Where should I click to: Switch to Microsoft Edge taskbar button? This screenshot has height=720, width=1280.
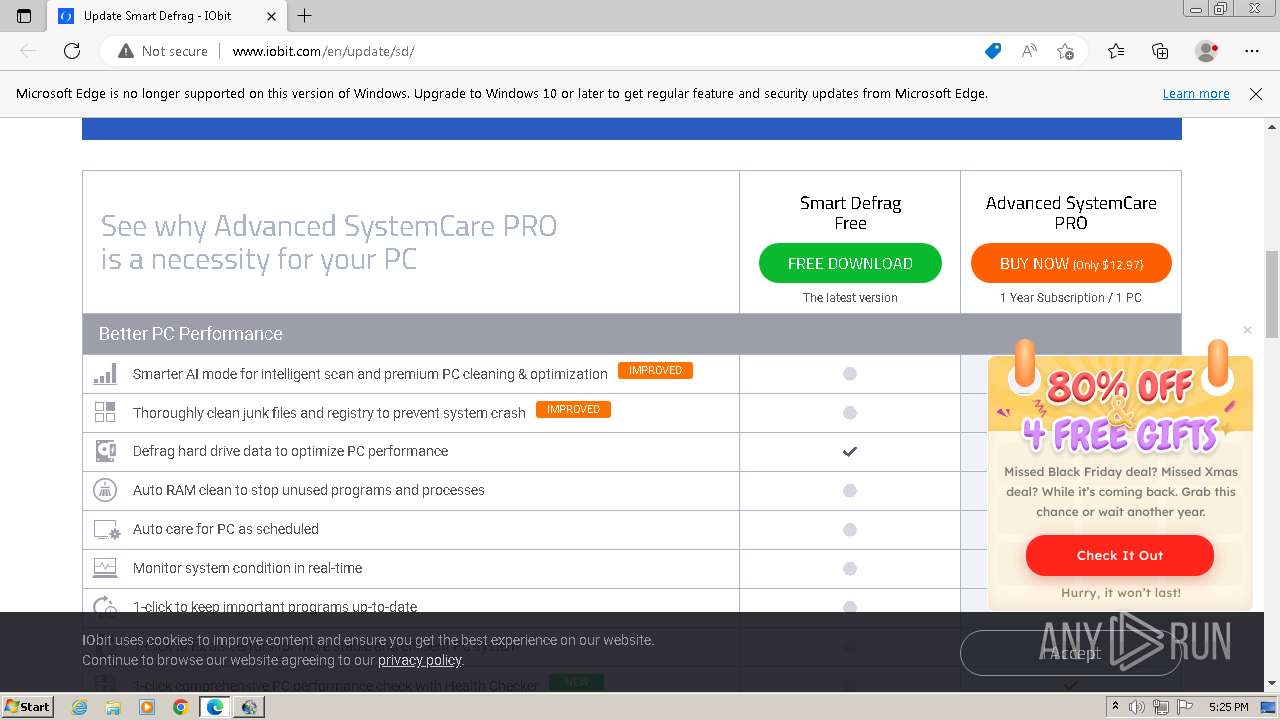(x=214, y=707)
